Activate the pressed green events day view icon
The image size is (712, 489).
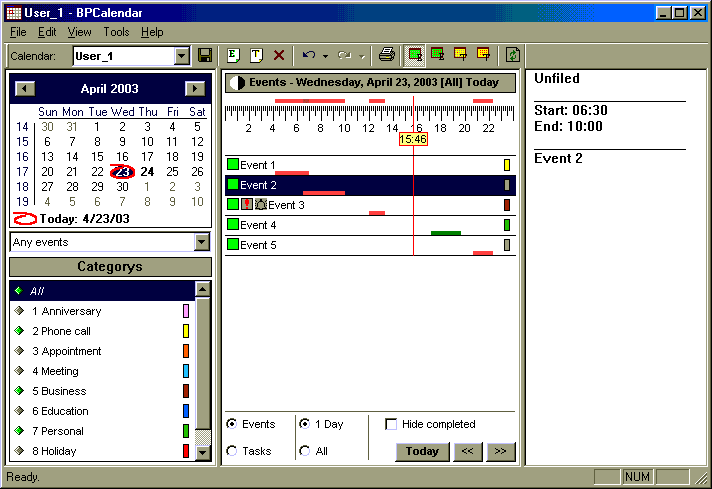click(x=415, y=55)
